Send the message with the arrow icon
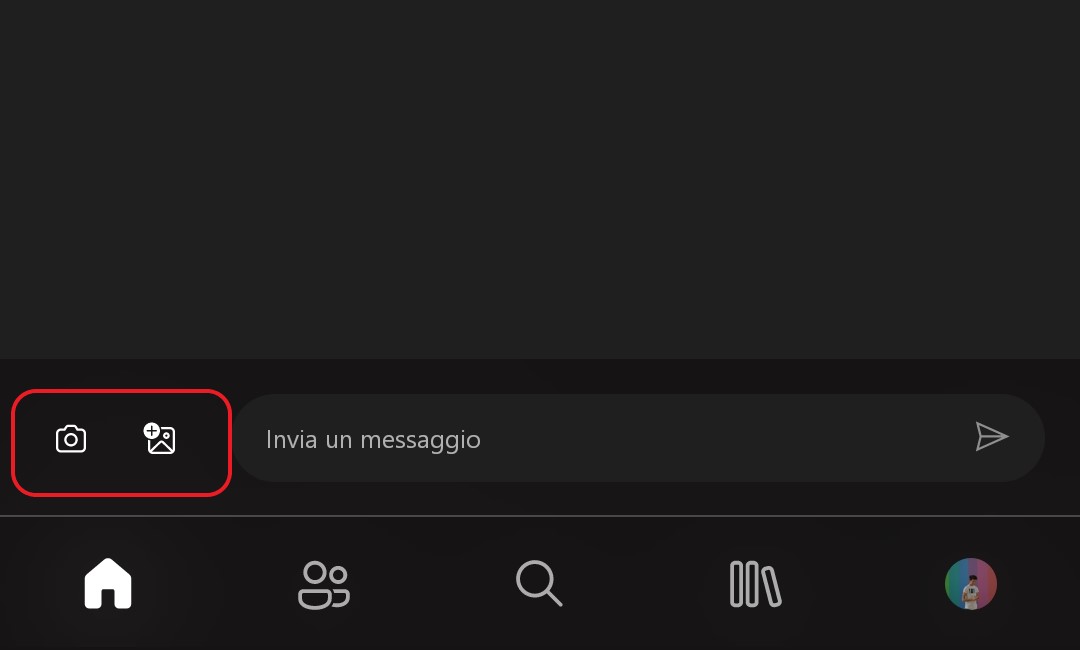The image size is (1080, 650). click(x=992, y=437)
